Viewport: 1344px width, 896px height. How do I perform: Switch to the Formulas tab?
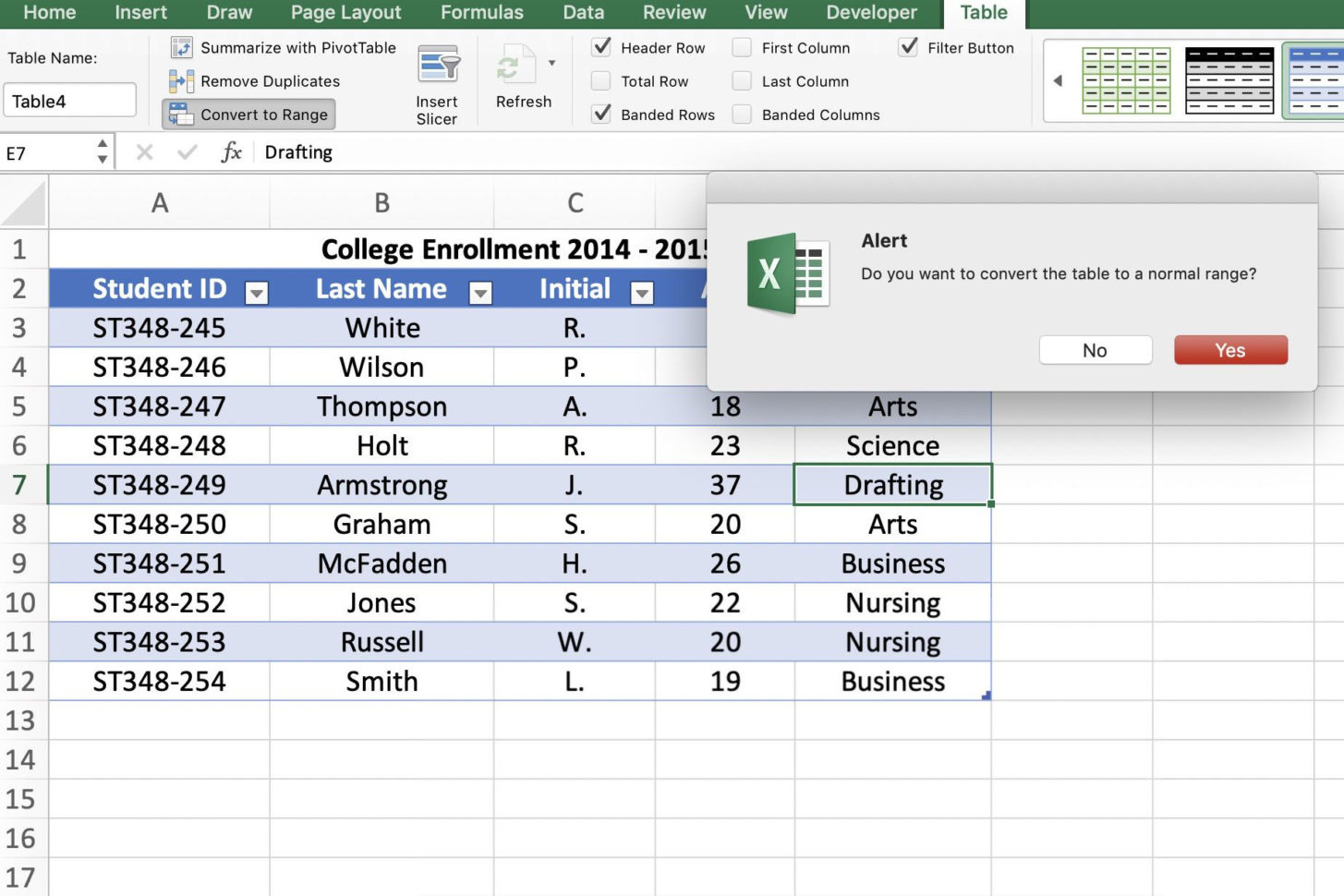pyautogui.click(x=481, y=13)
